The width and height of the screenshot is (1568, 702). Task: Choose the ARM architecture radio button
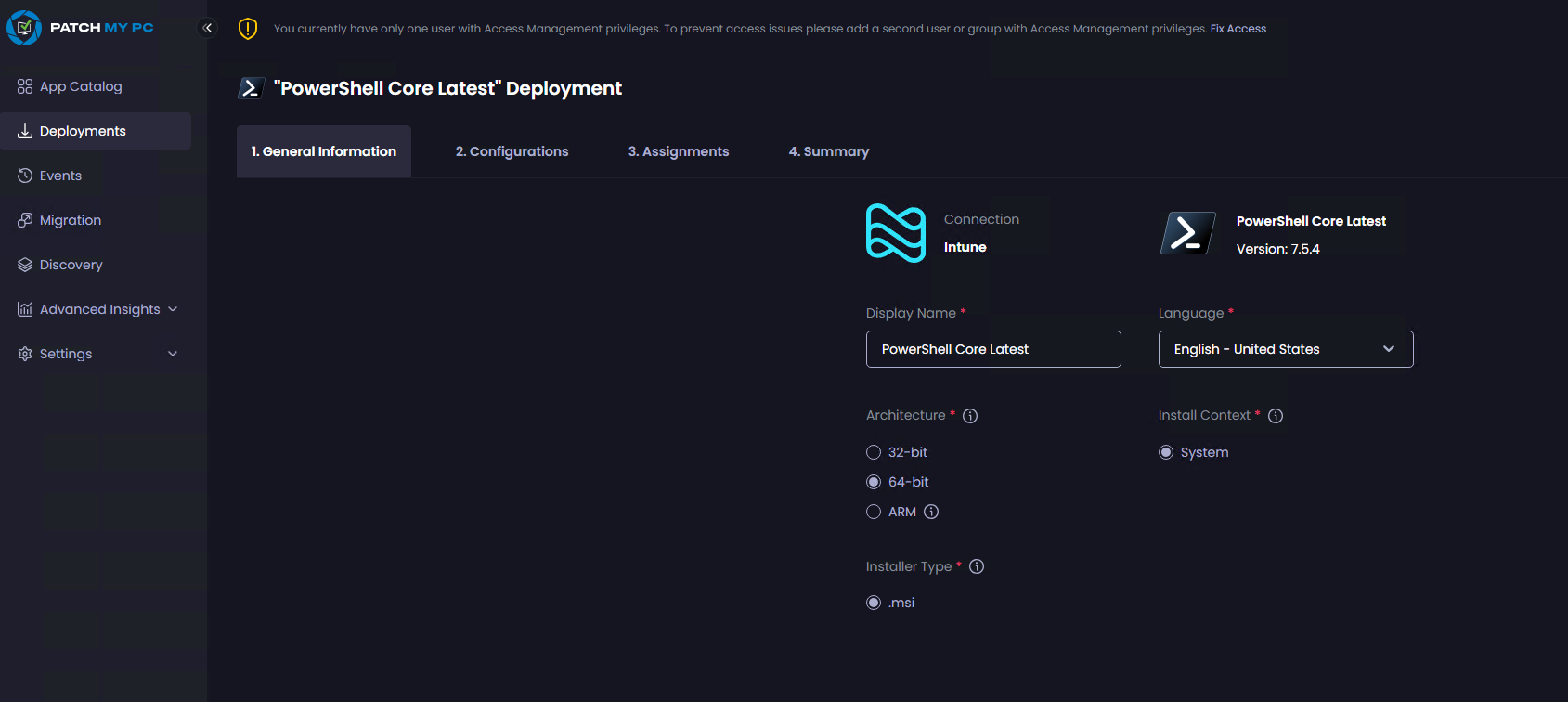click(x=874, y=512)
